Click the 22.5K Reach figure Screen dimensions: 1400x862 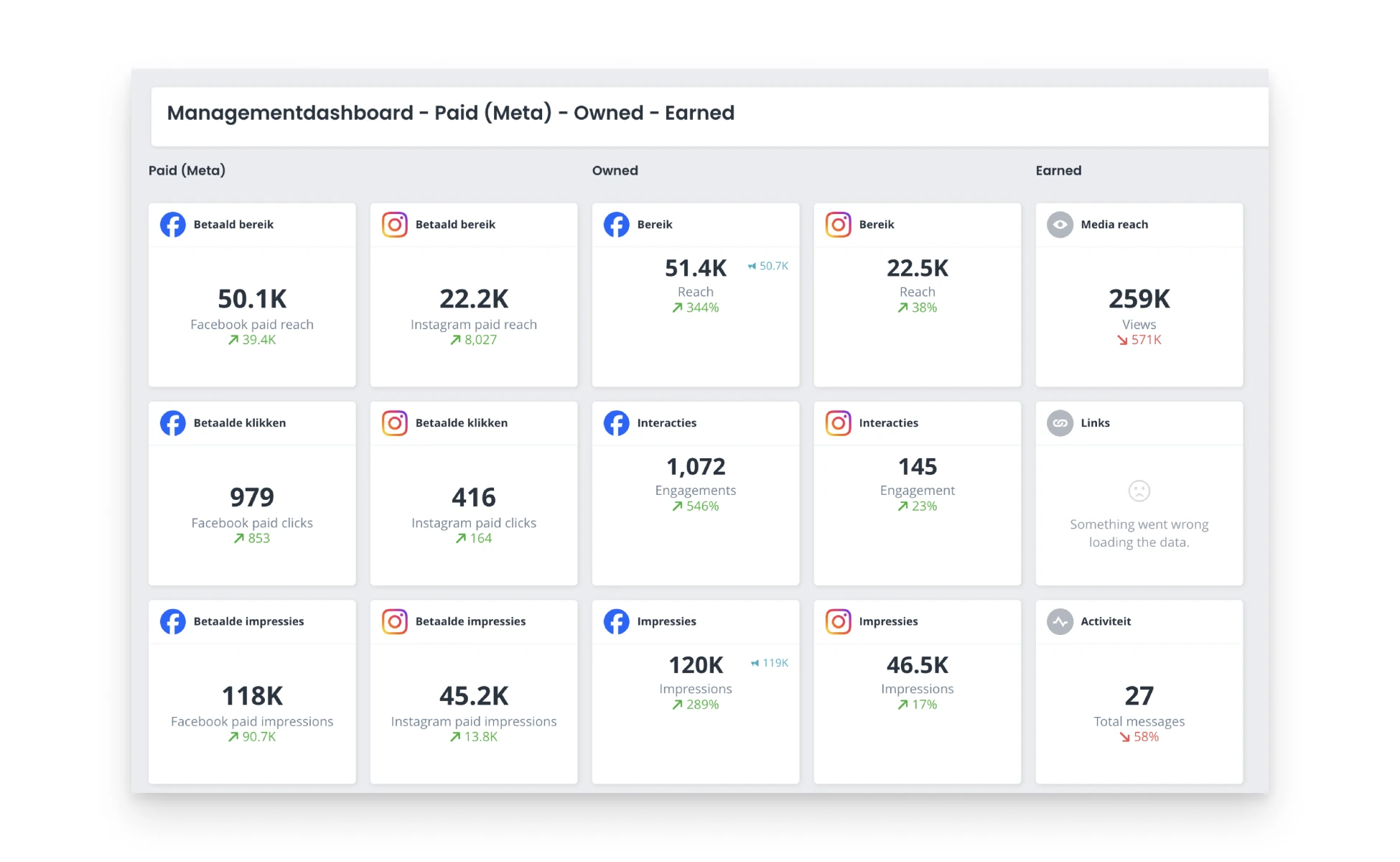pyautogui.click(x=918, y=268)
